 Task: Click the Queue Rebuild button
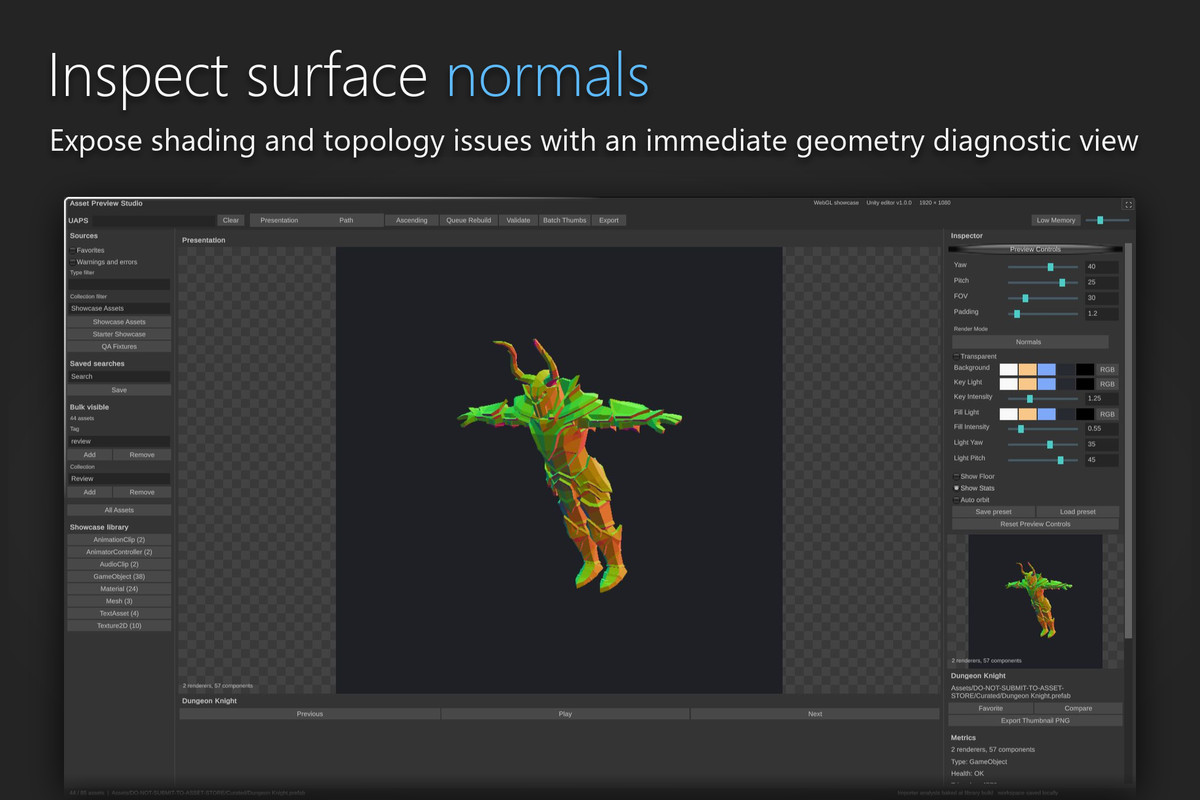[x=469, y=220]
